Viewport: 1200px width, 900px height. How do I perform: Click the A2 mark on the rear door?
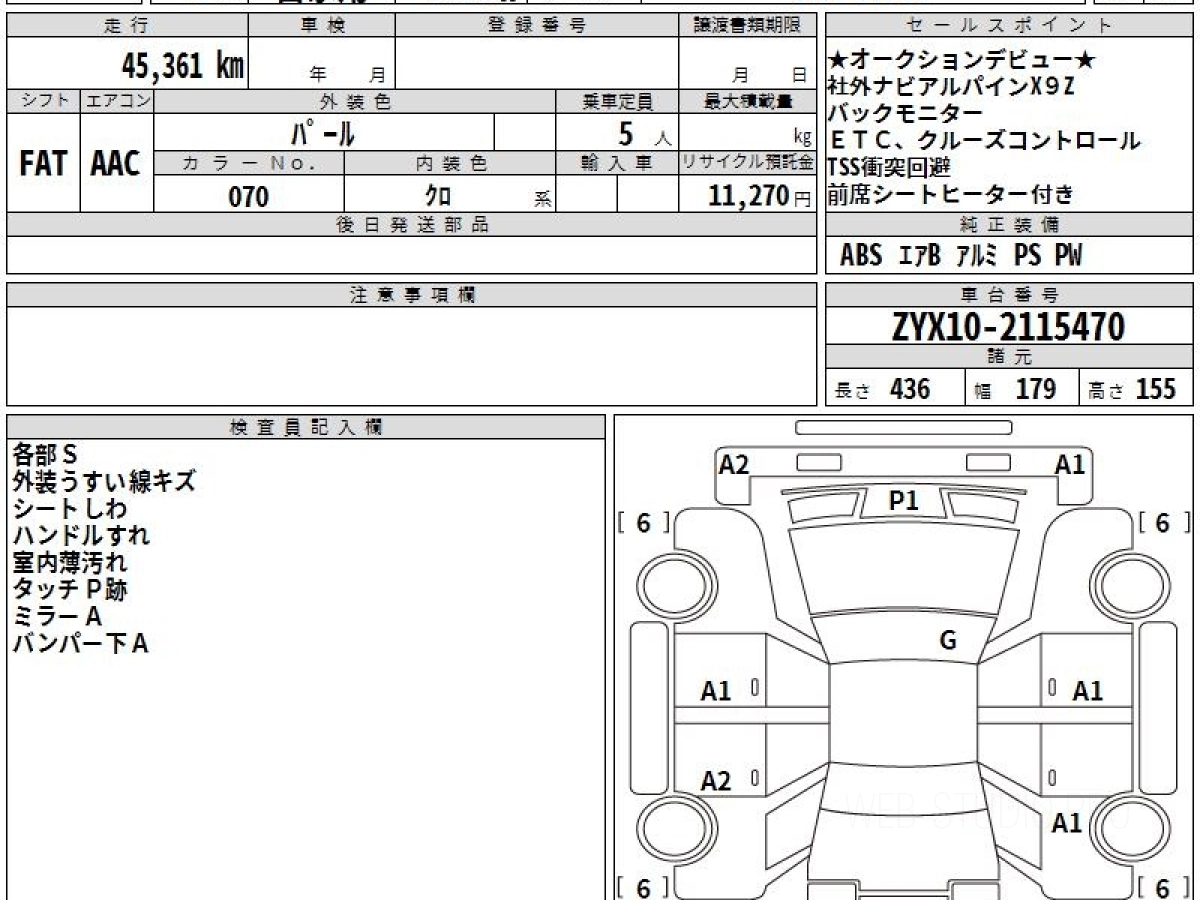(716, 781)
